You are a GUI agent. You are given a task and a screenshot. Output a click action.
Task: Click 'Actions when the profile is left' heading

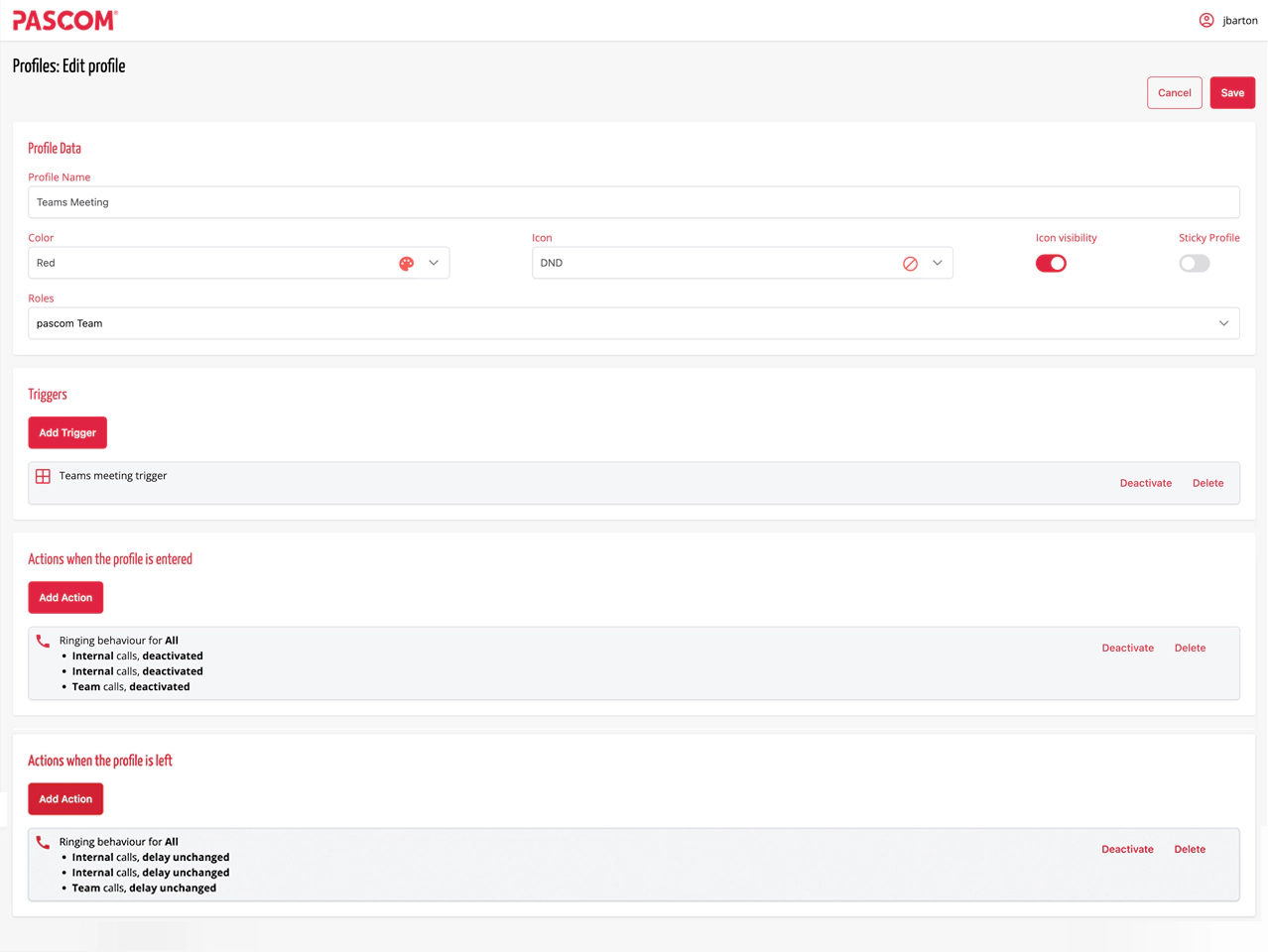click(100, 761)
